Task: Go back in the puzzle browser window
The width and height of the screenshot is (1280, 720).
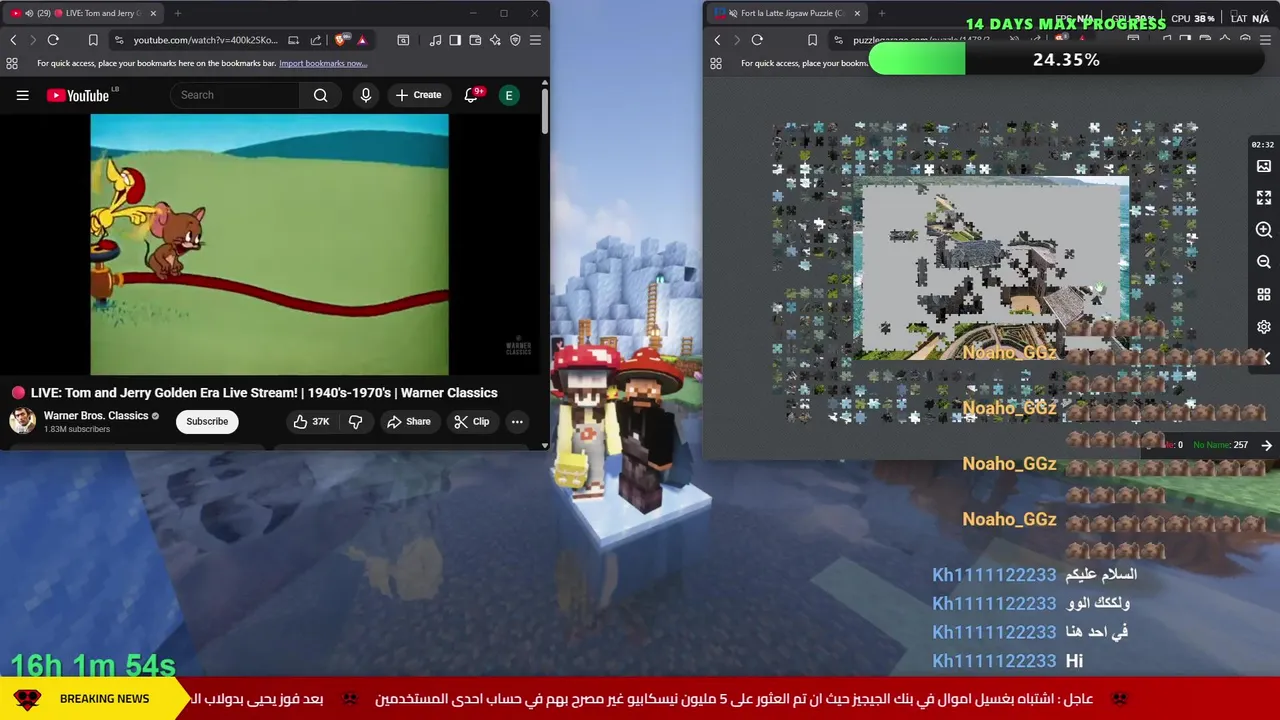Action: tap(717, 40)
